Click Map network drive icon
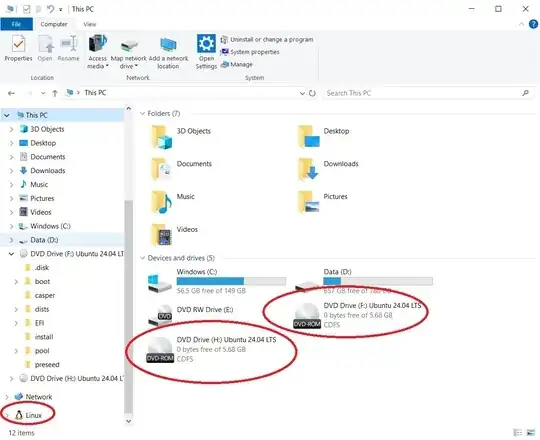This screenshot has height=440, width=540. [128, 46]
